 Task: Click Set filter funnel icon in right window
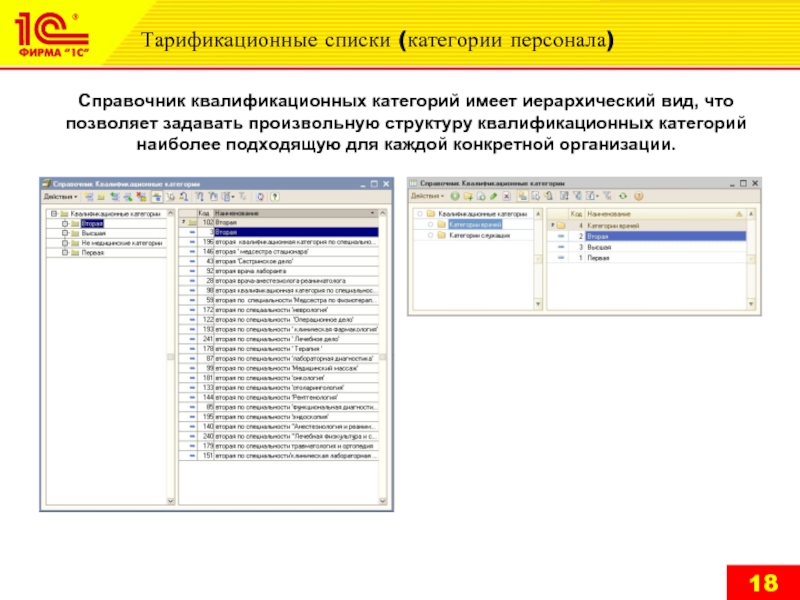coord(577,196)
